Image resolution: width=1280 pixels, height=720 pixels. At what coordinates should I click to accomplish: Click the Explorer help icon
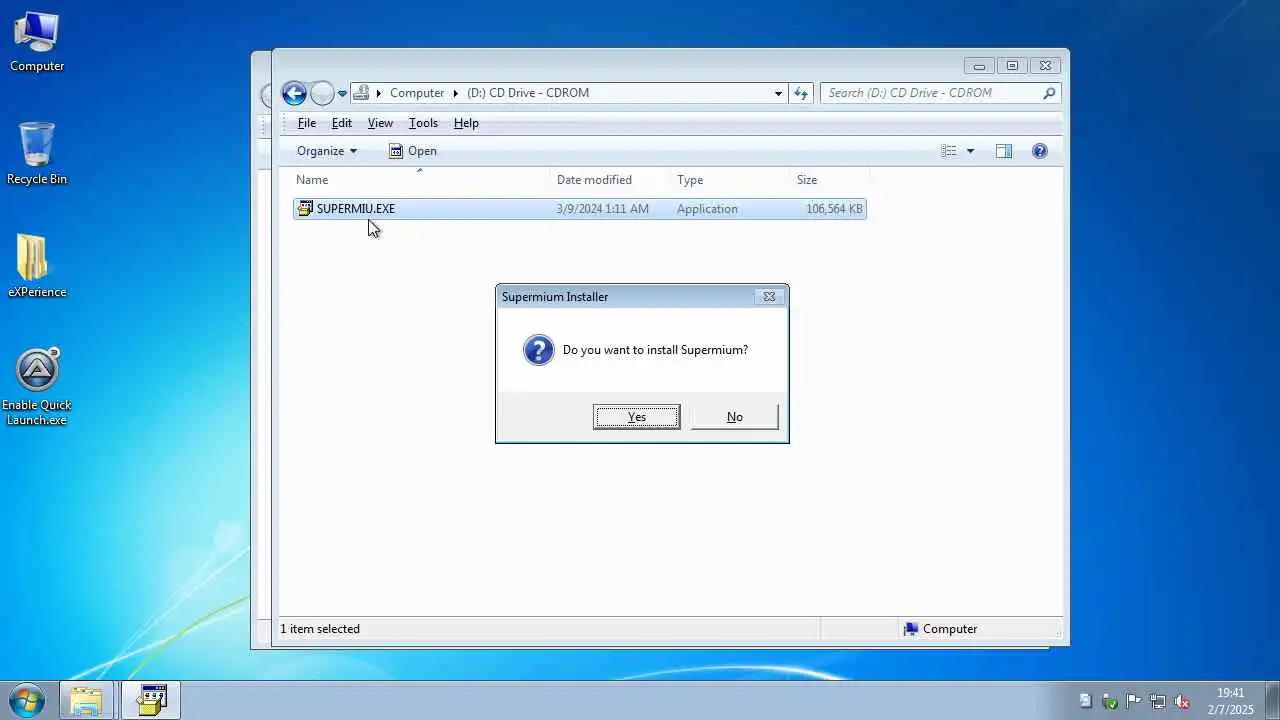(1040, 151)
